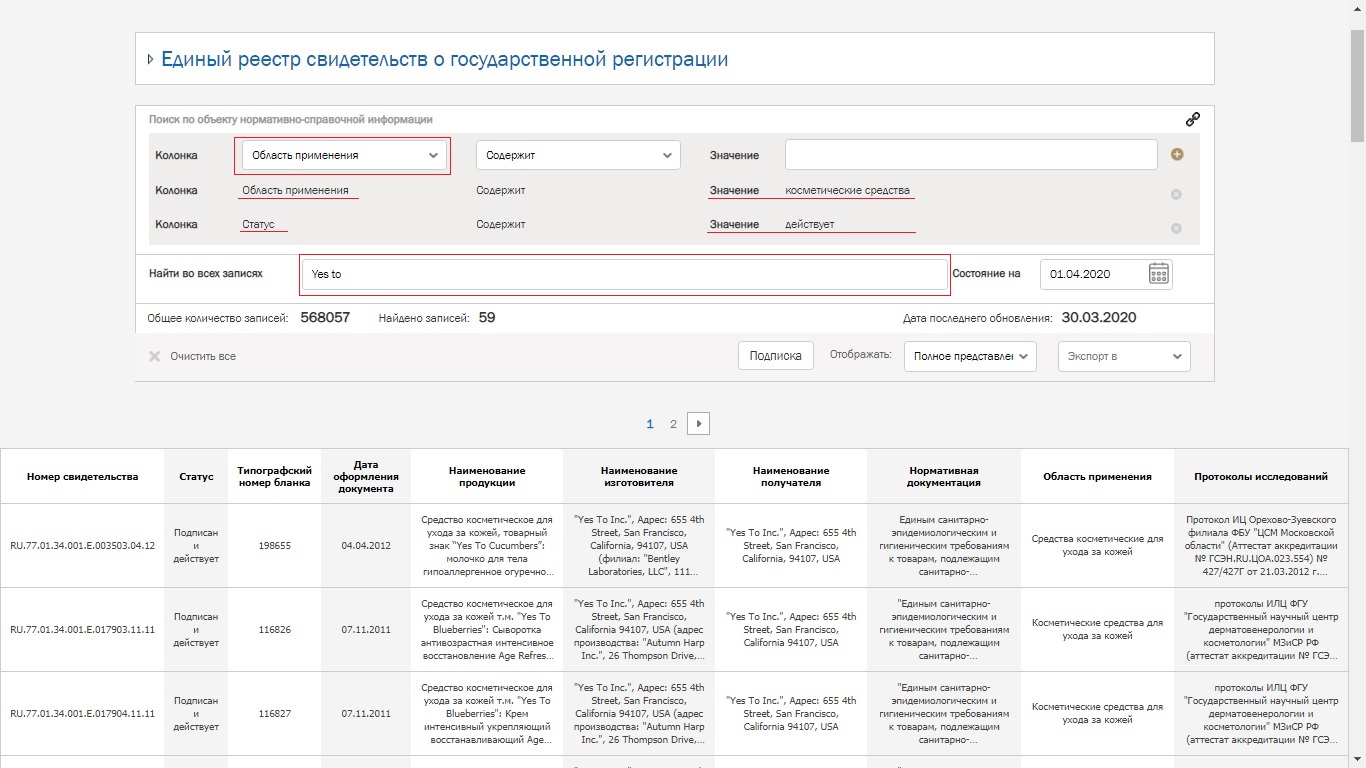Click total records count 568057
Viewport: 1366px width, 768px height.
tap(325, 318)
